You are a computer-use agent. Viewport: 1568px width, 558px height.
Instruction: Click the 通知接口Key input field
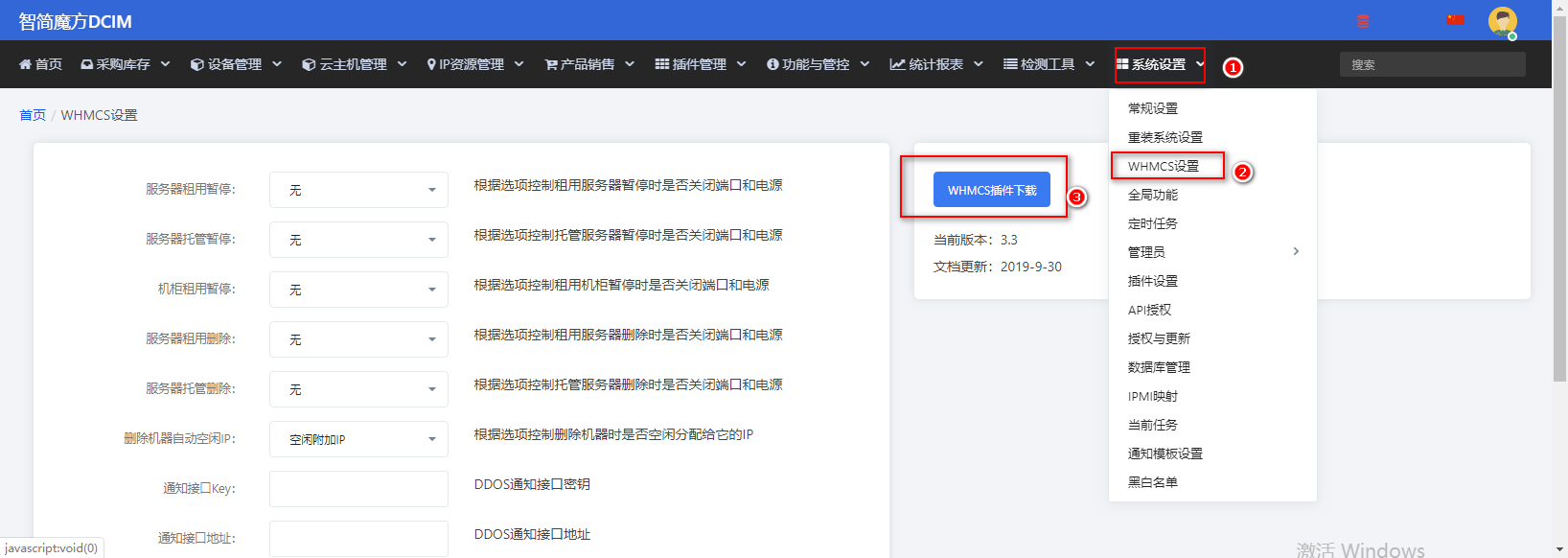[x=358, y=489]
